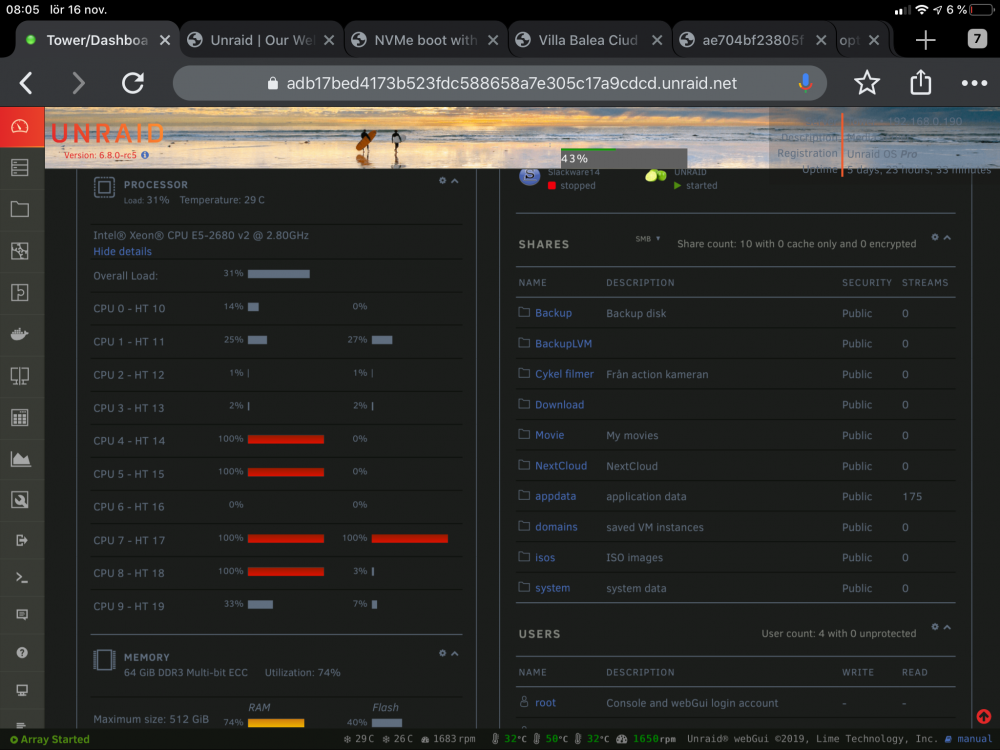Open the Shares folder icon in sidebar

(x=20, y=209)
